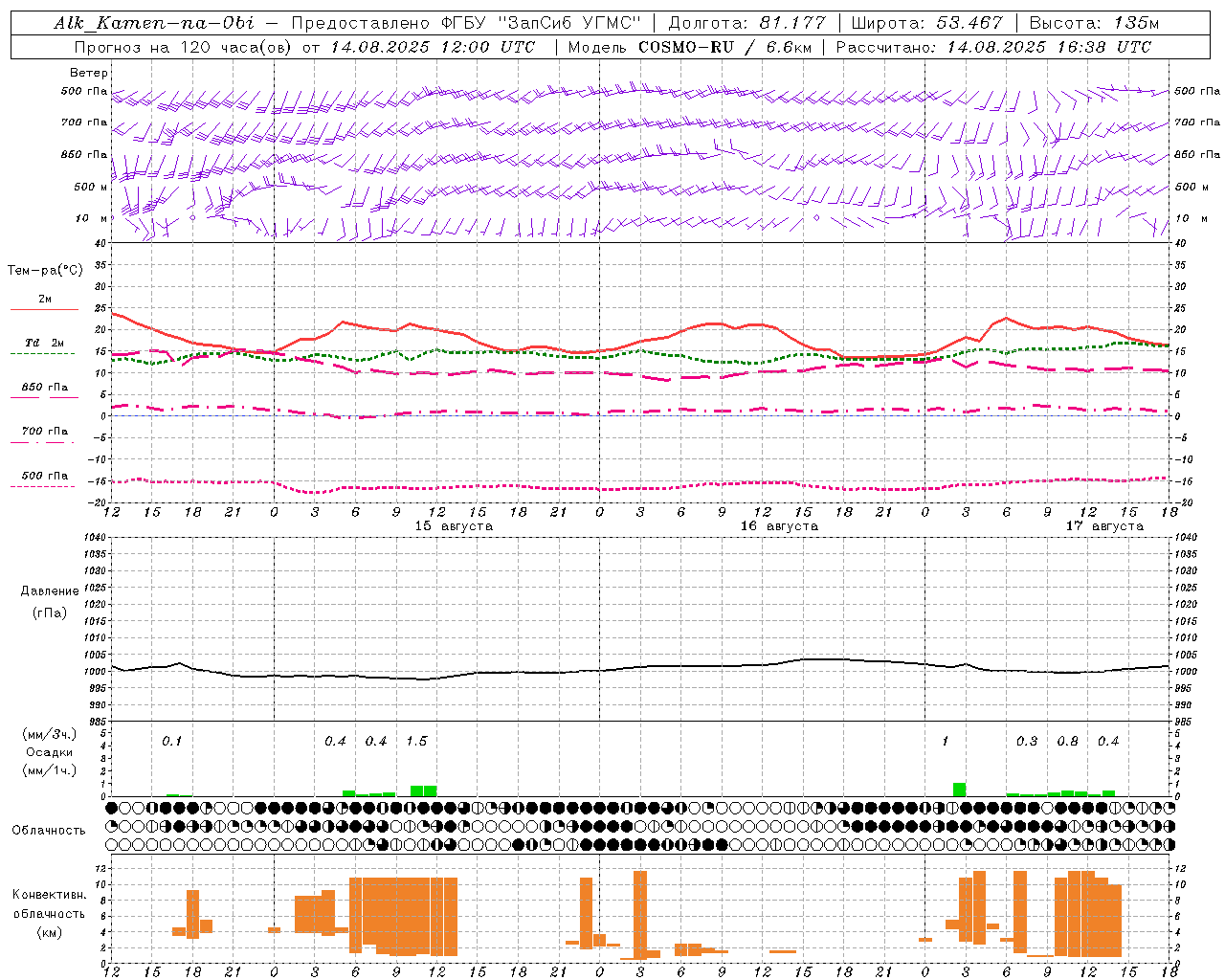Select the 0.3 precipitation amount
The image size is (1225, 980).
tap(1027, 741)
